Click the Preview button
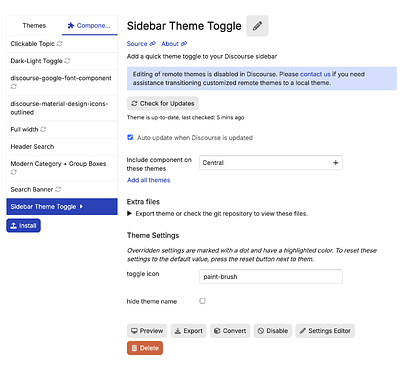 (x=147, y=331)
